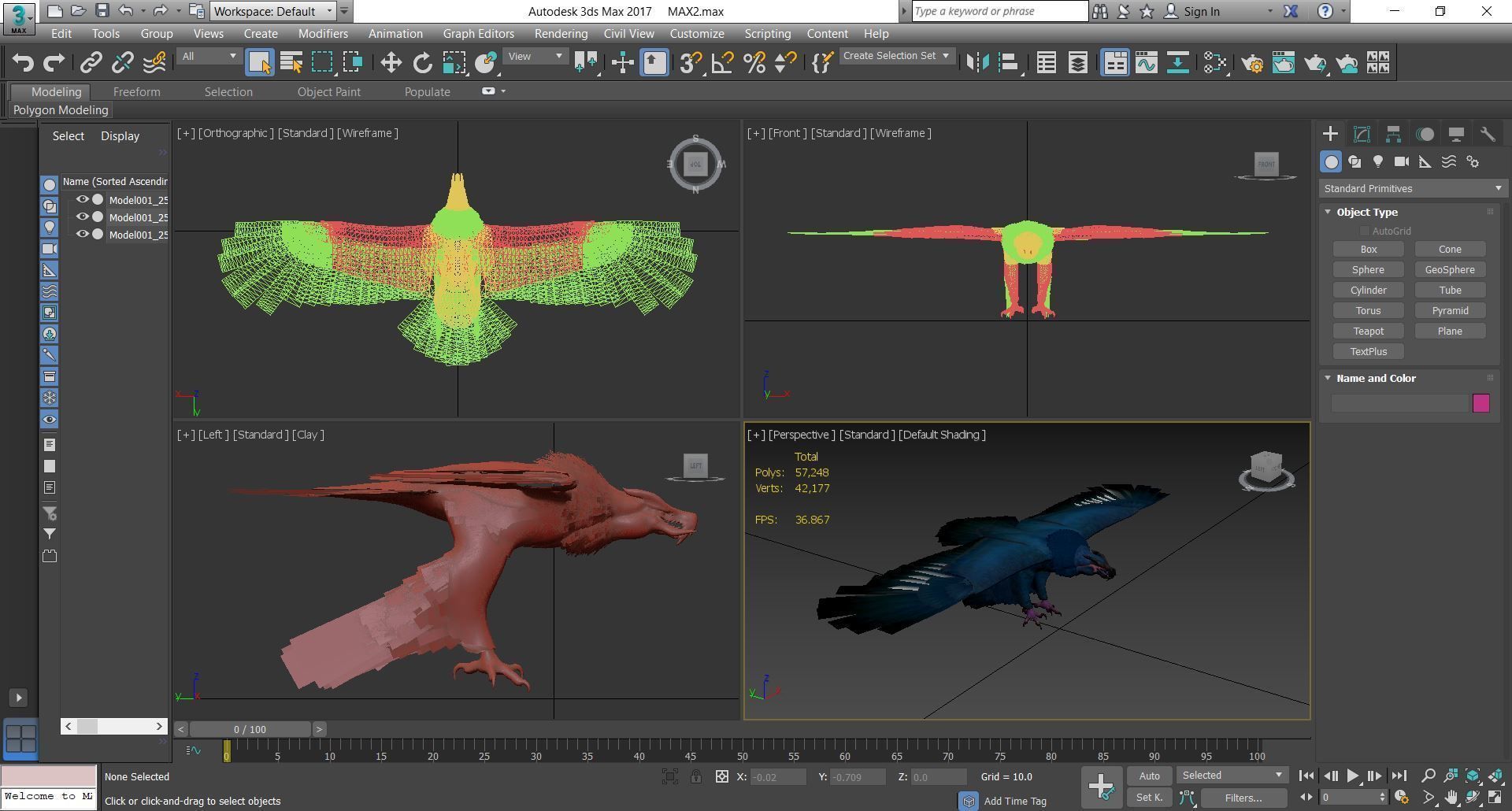1512x811 pixels.
Task: Open the Schematic View
Action: point(1178,63)
